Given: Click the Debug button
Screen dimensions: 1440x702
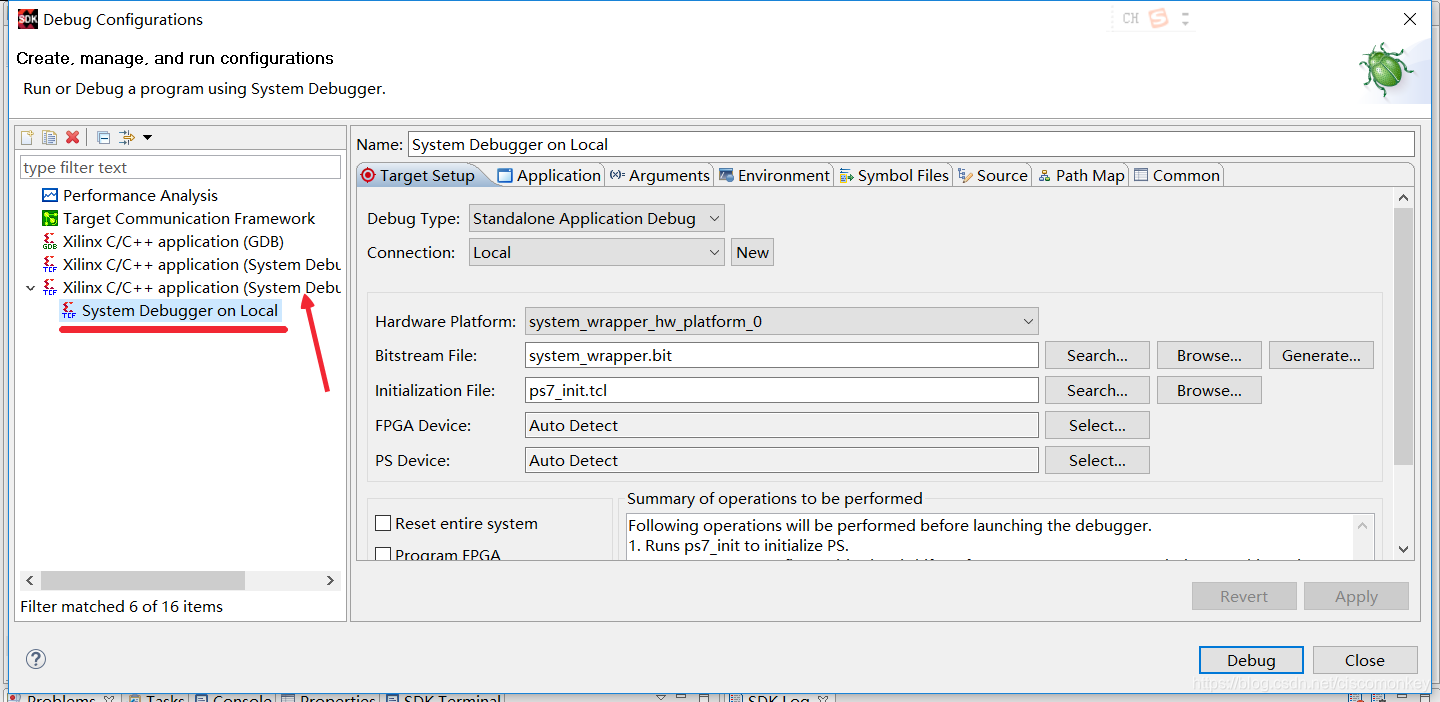Looking at the screenshot, I should (1251, 660).
